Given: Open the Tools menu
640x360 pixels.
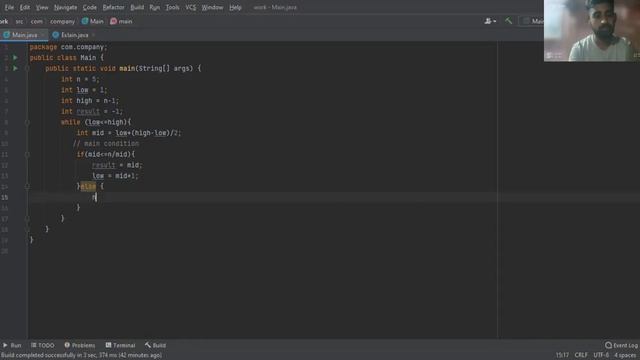Looking at the screenshot, I should pyautogui.click(x=172, y=7).
